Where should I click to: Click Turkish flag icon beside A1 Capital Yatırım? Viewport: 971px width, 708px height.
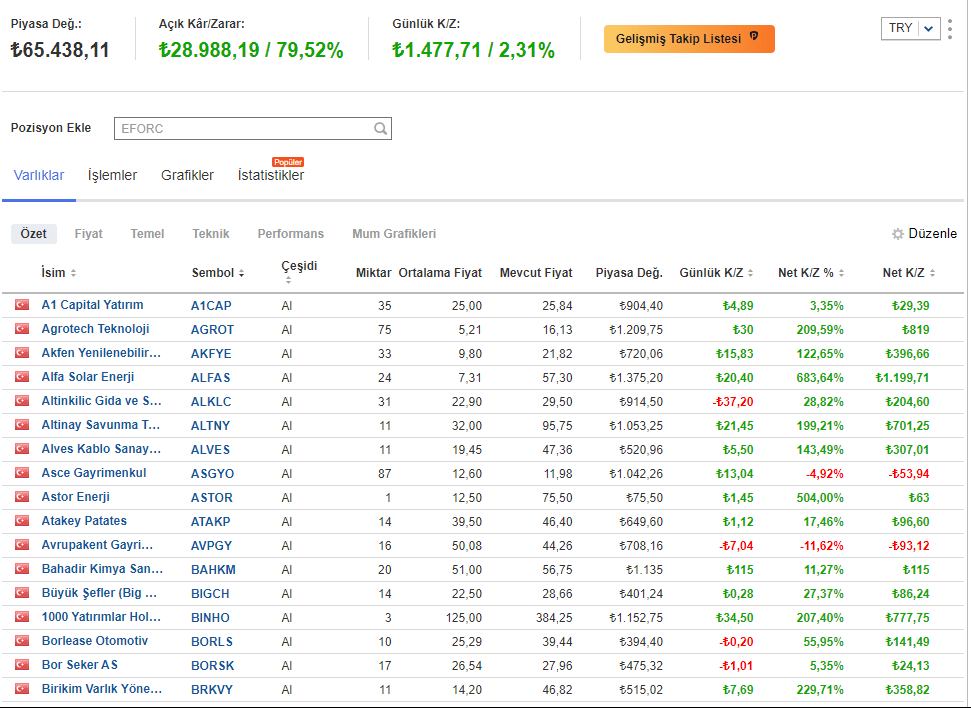pyautogui.click(x=21, y=305)
